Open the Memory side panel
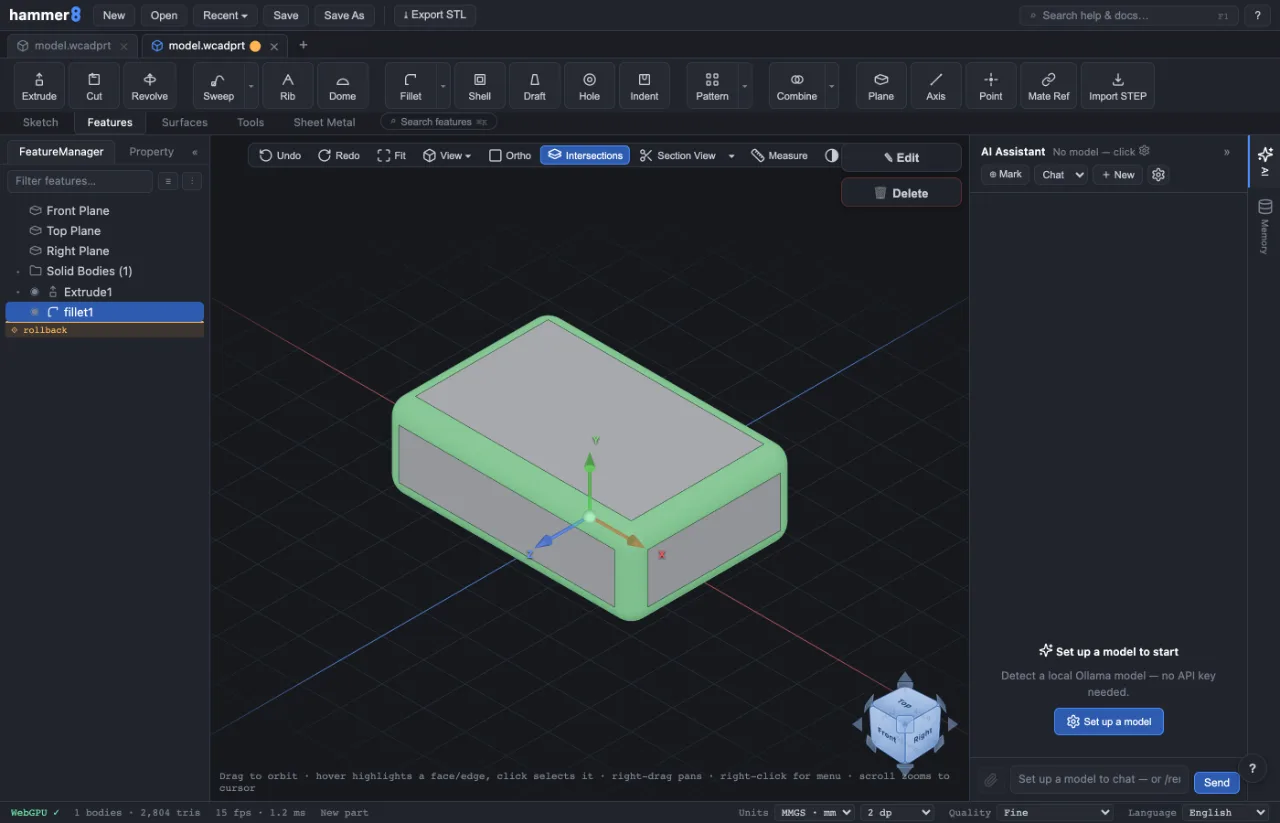 pyautogui.click(x=1265, y=225)
